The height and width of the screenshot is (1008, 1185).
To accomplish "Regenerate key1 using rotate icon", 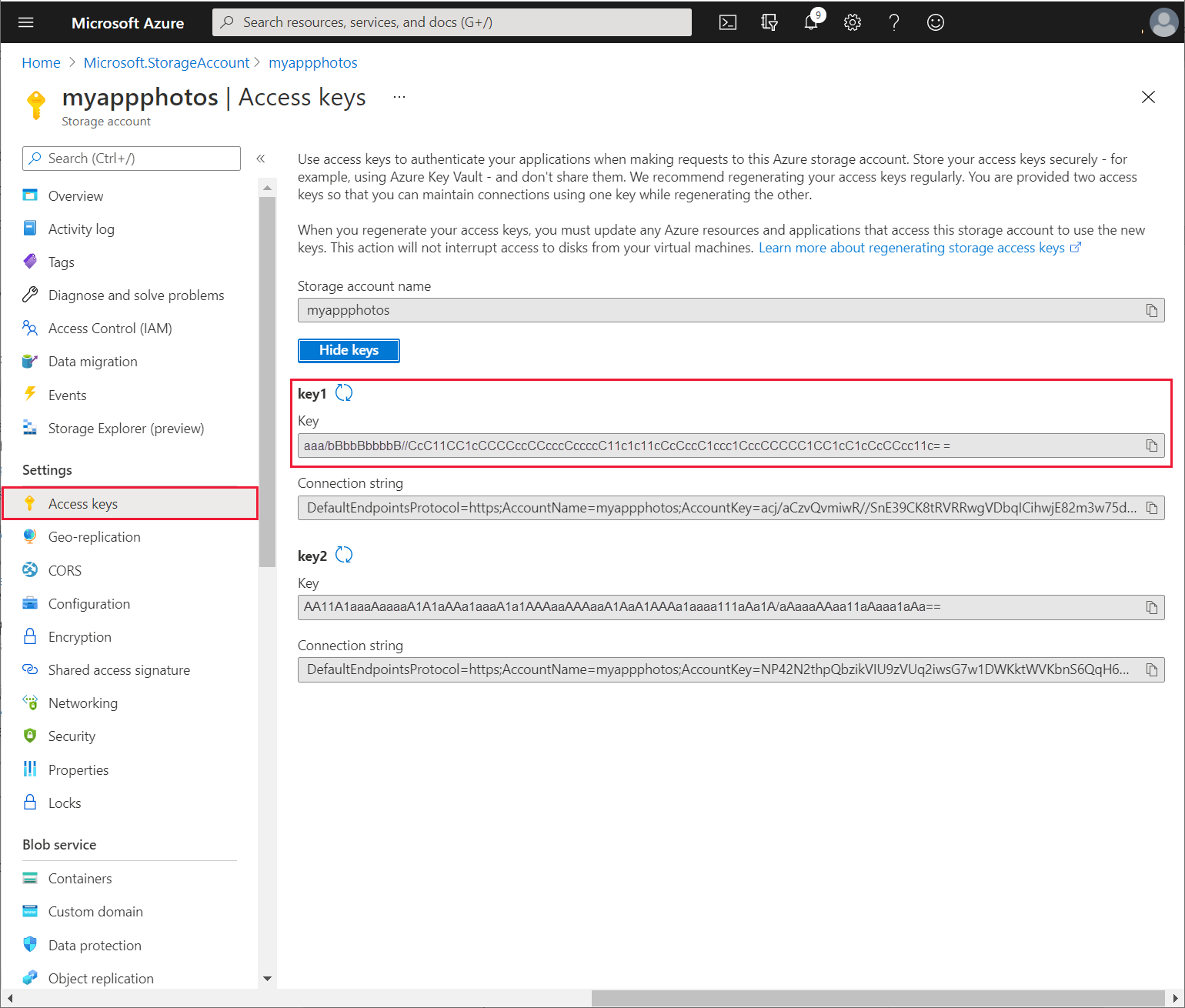I will click(344, 393).
